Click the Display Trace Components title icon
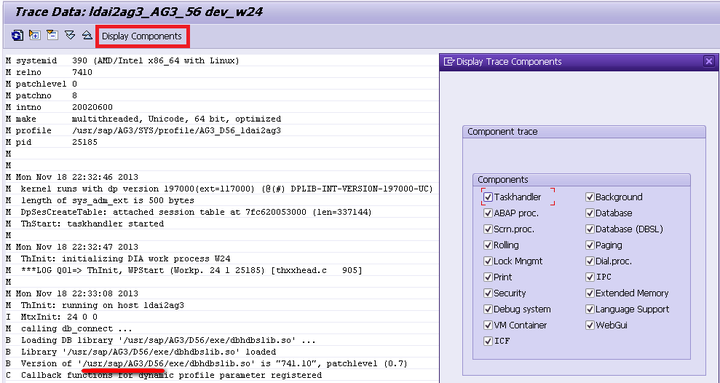 coord(449,62)
